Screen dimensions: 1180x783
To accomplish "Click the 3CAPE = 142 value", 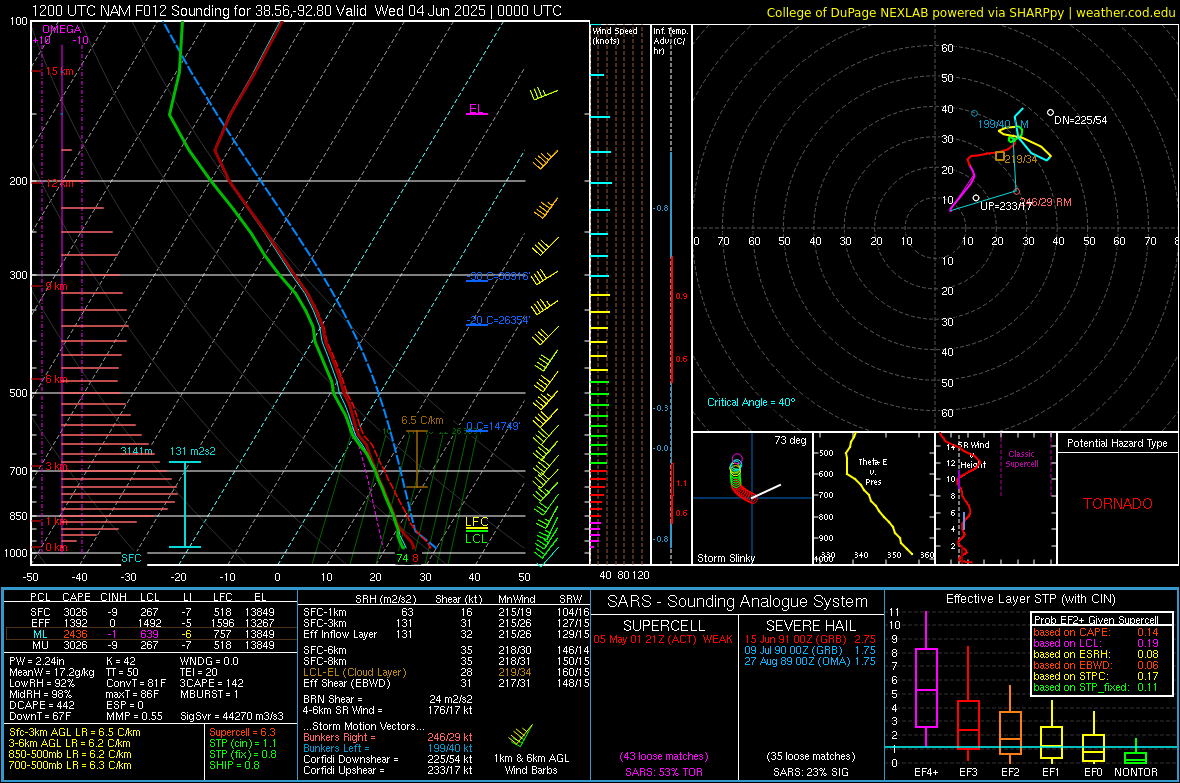I will tap(211, 683).
